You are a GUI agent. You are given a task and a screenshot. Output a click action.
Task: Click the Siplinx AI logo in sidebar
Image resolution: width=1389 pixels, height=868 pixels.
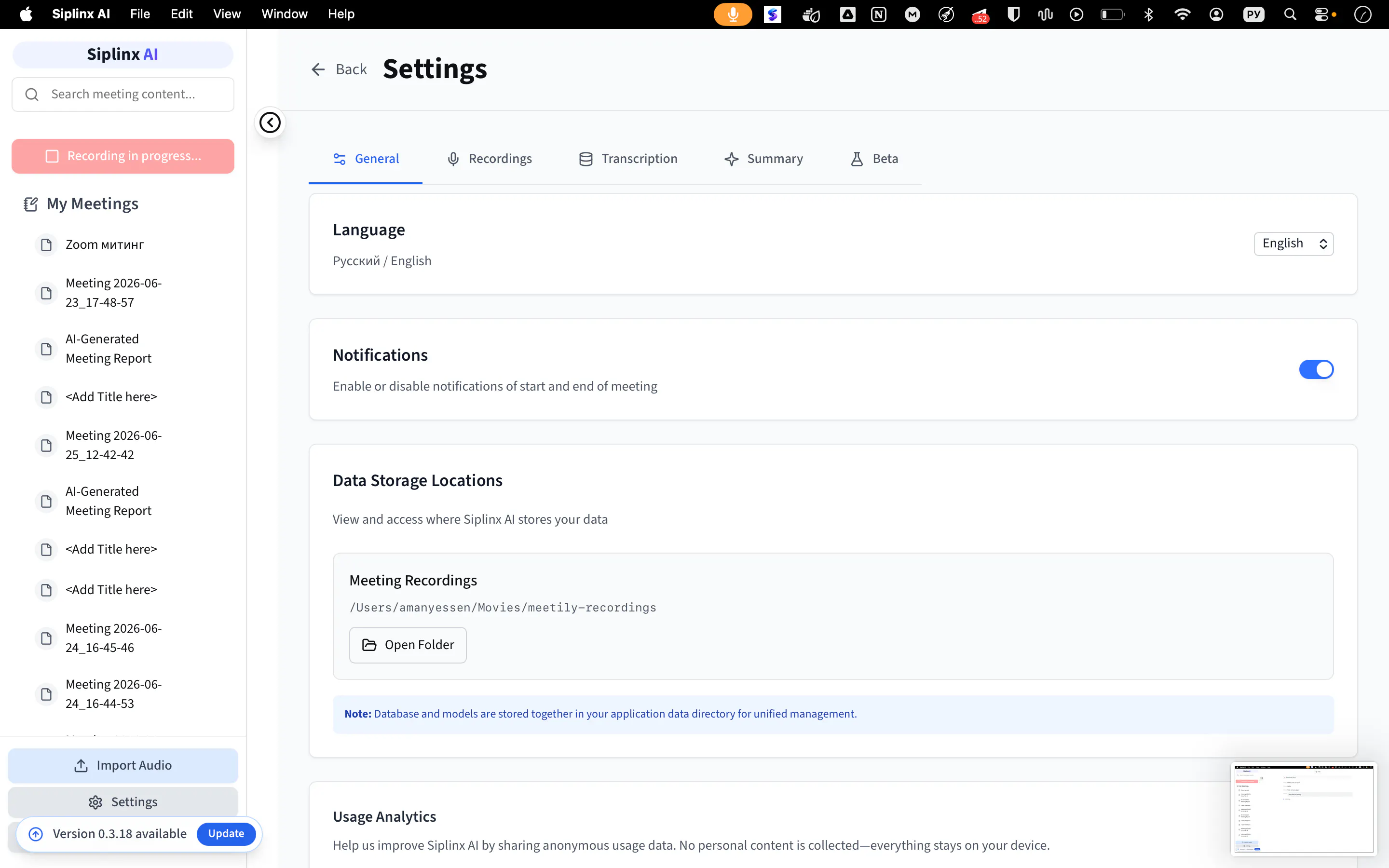tap(123, 54)
